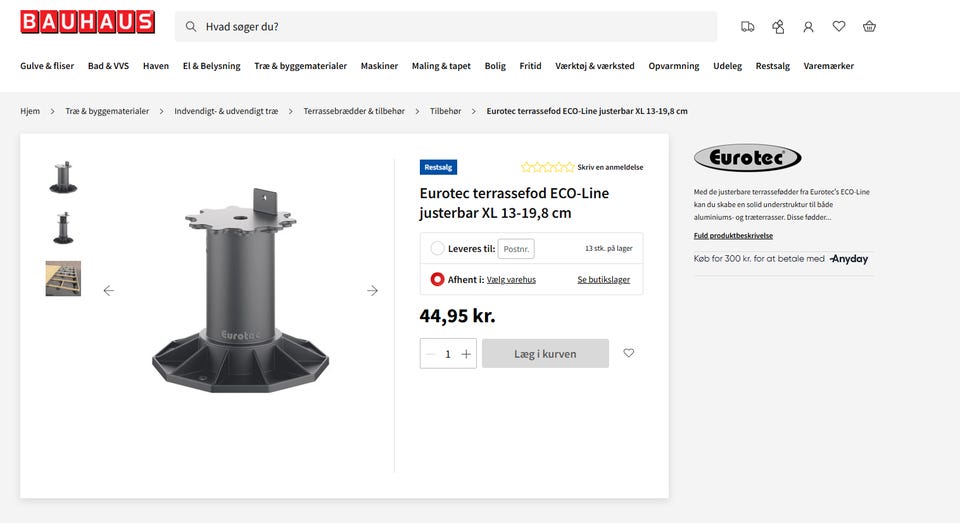The width and height of the screenshot is (960, 523).
Task: Select second product thumbnail
Action: (63, 228)
